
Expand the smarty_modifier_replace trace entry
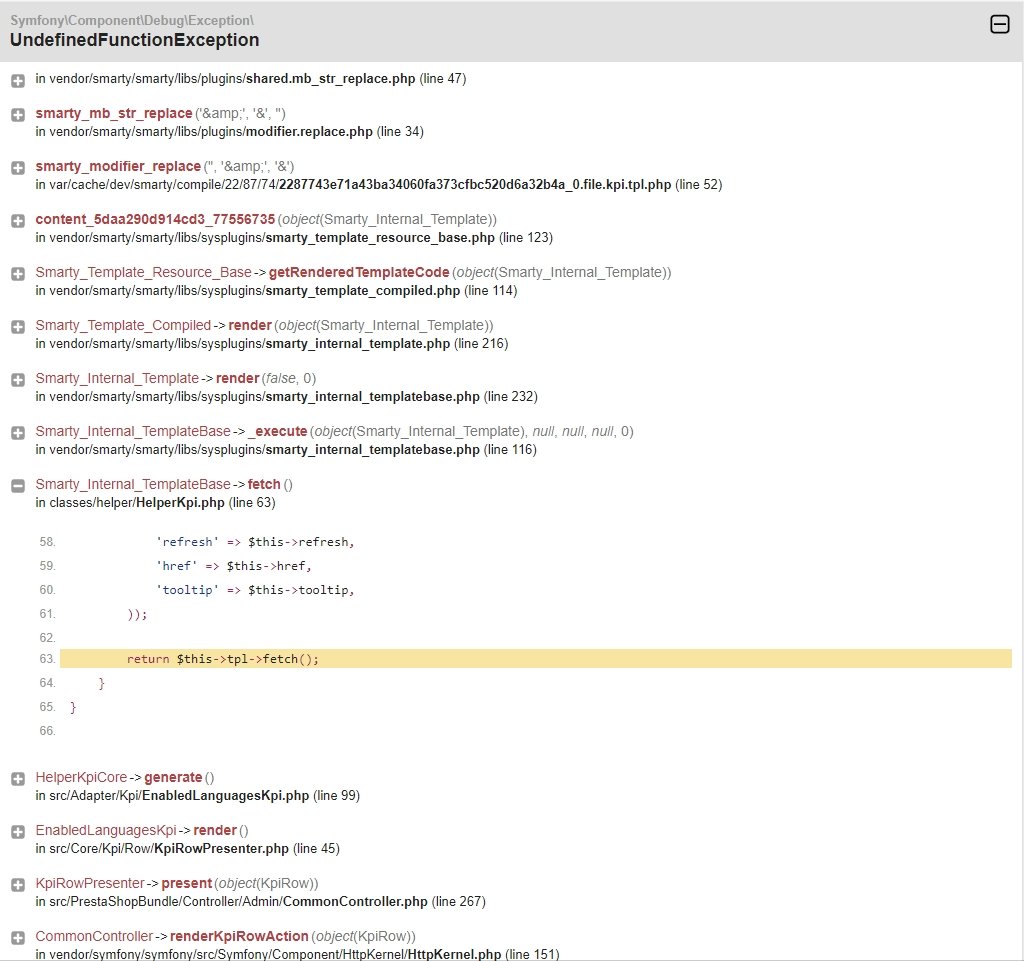(18, 168)
